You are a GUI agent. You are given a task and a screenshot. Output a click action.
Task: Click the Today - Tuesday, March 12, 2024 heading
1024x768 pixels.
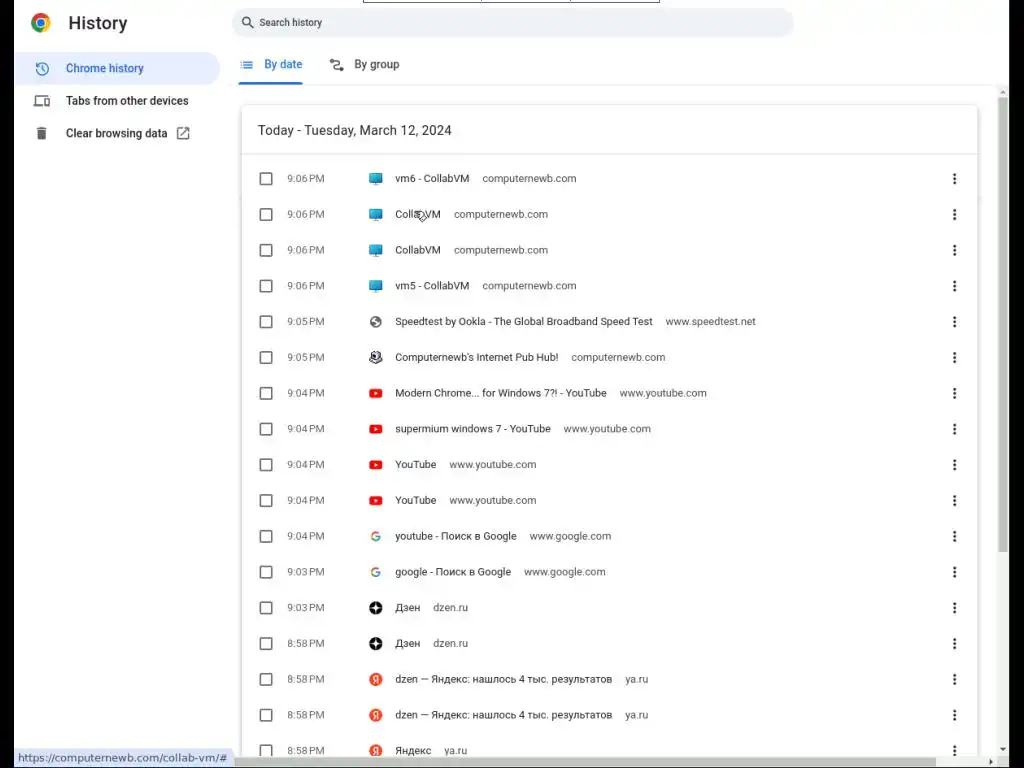click(355, 131)
